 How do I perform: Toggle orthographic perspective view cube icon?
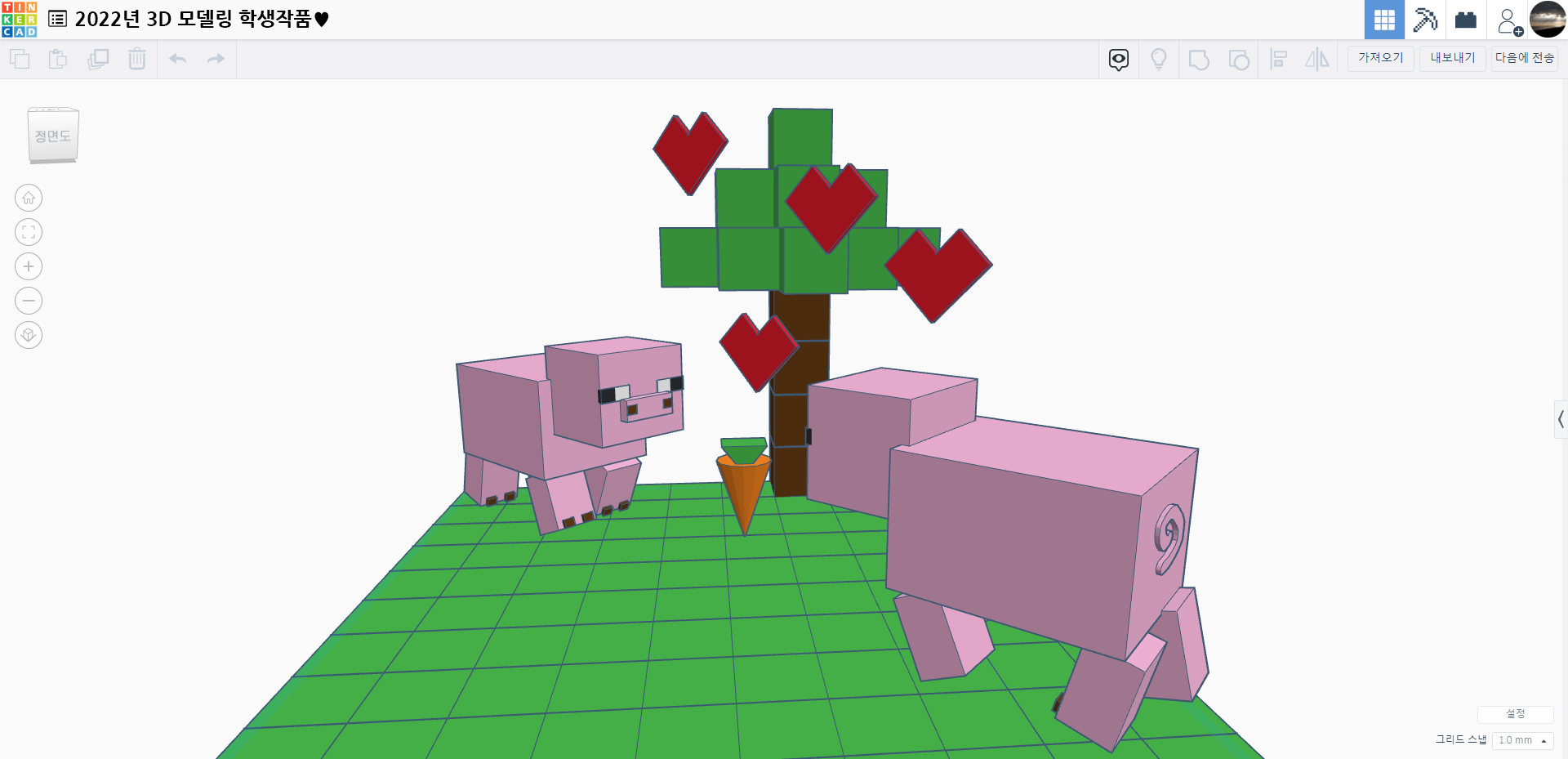click(29, 335)
